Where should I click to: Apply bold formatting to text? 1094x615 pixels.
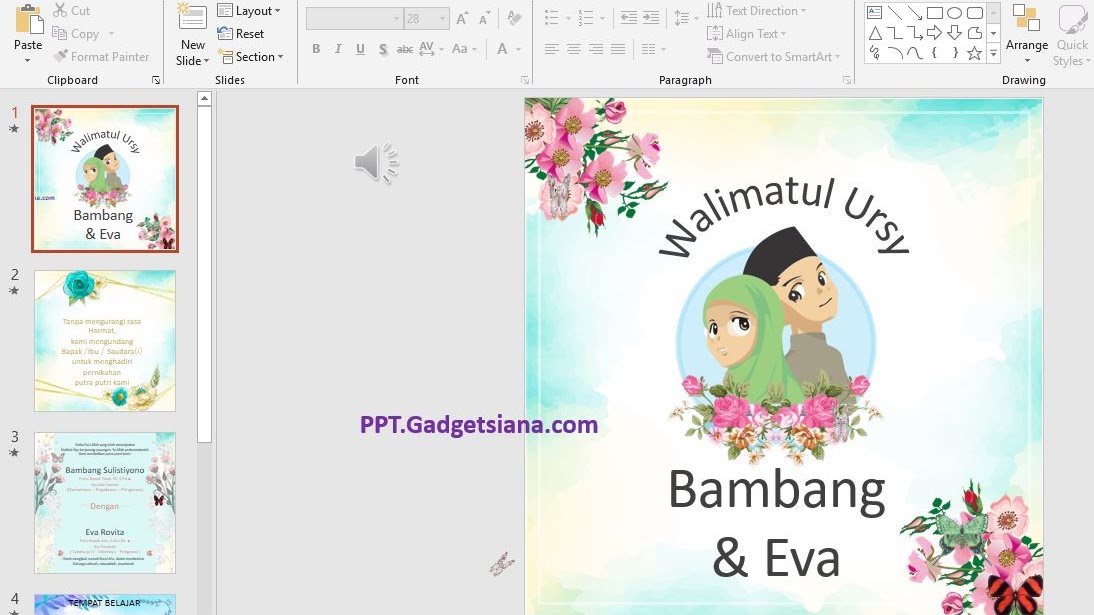pos(316,48)
